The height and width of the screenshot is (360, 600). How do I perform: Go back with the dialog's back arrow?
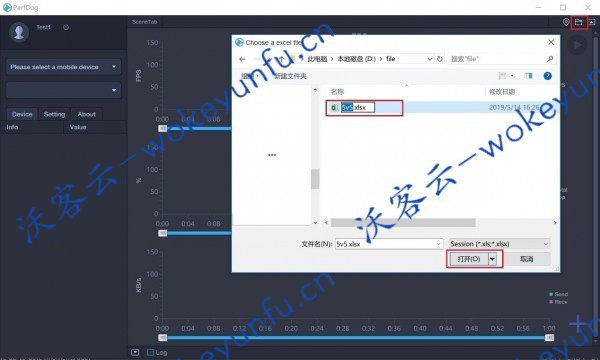(242, 59)
